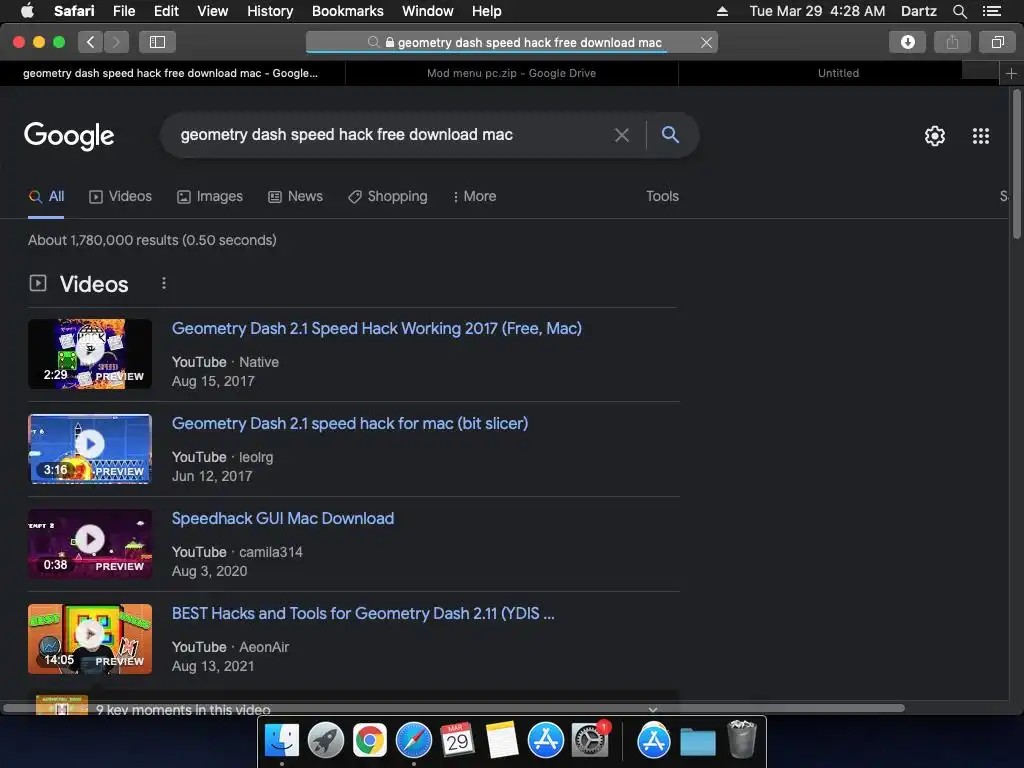The height and width of the screenshot is (768, 1024).
Task: Click the Safari compass Dock icon
Action: click(413, 741)
